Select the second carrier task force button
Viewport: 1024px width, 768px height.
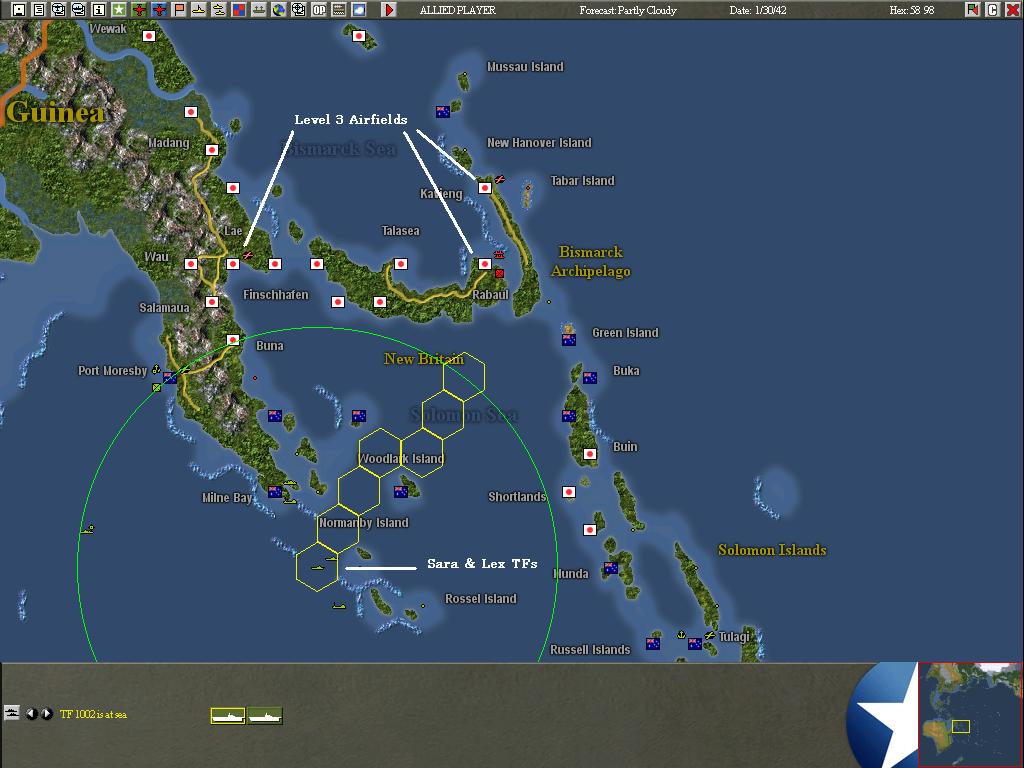click(x=265, y=716)
